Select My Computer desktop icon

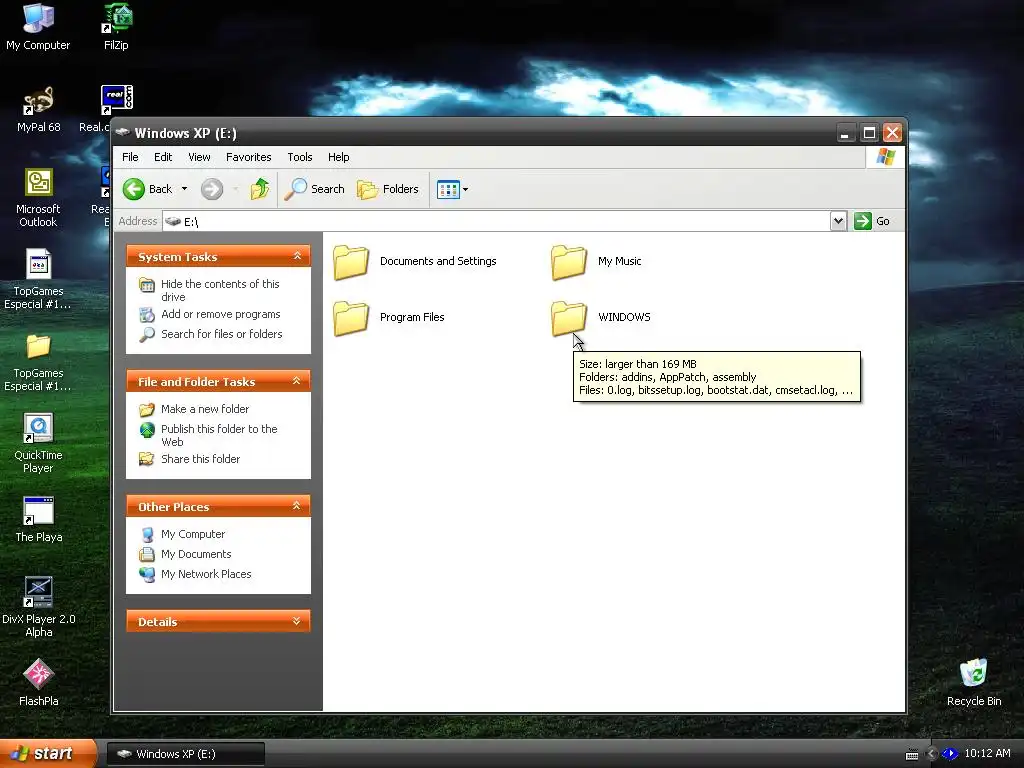click(x=38, y=27)
